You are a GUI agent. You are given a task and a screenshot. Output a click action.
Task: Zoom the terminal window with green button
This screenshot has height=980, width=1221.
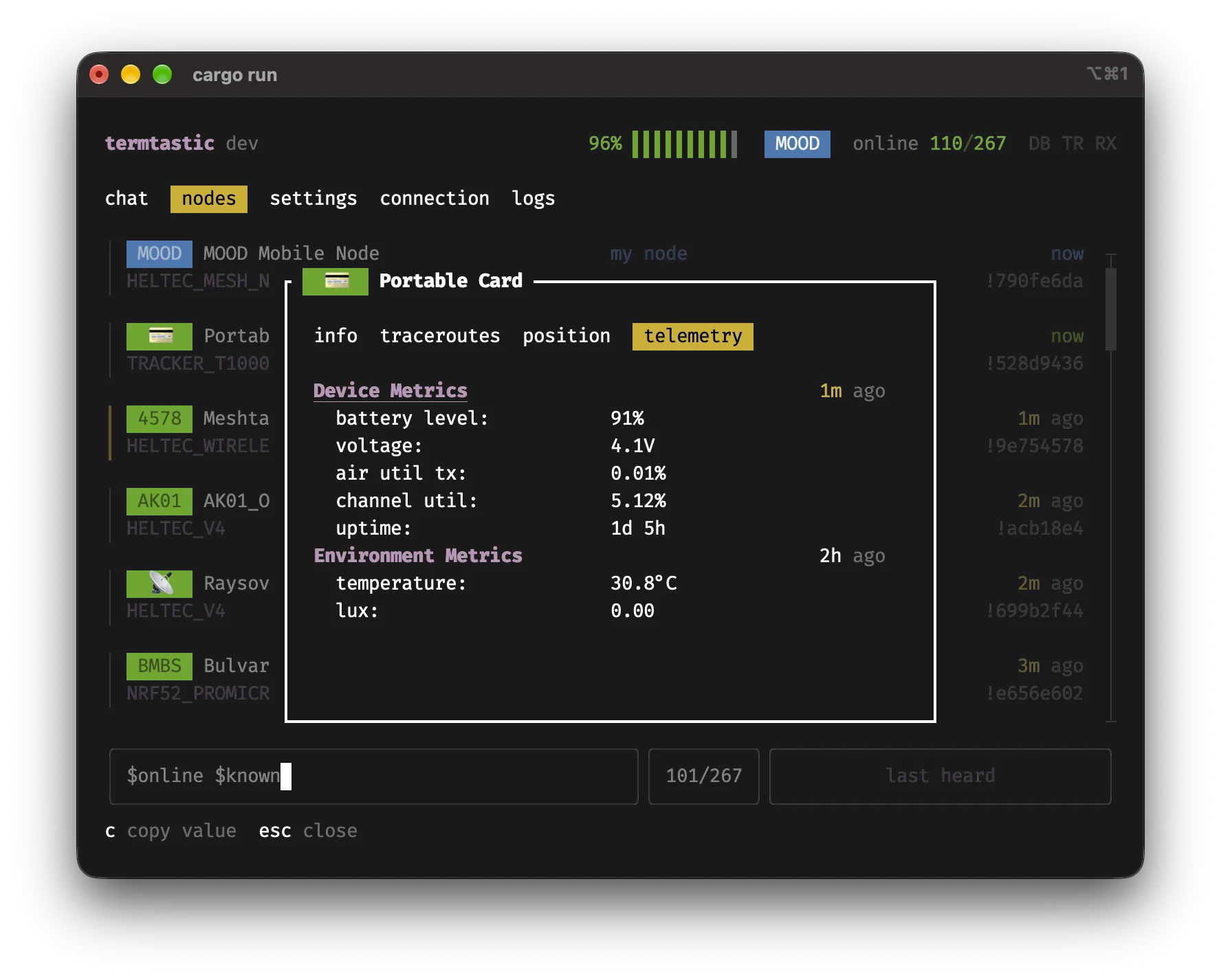tap(162, 74)
